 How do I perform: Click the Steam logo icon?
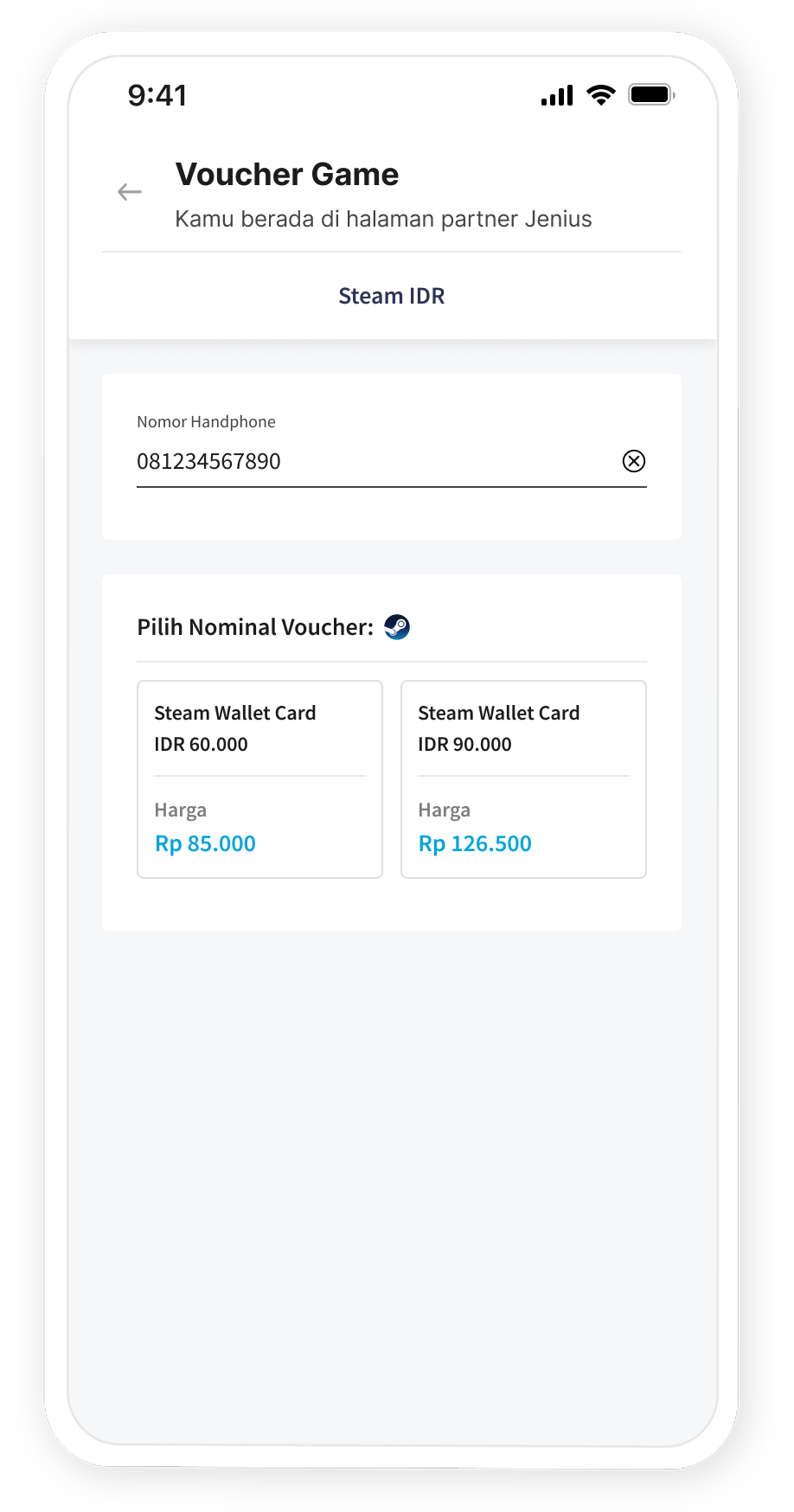(397, 627)
